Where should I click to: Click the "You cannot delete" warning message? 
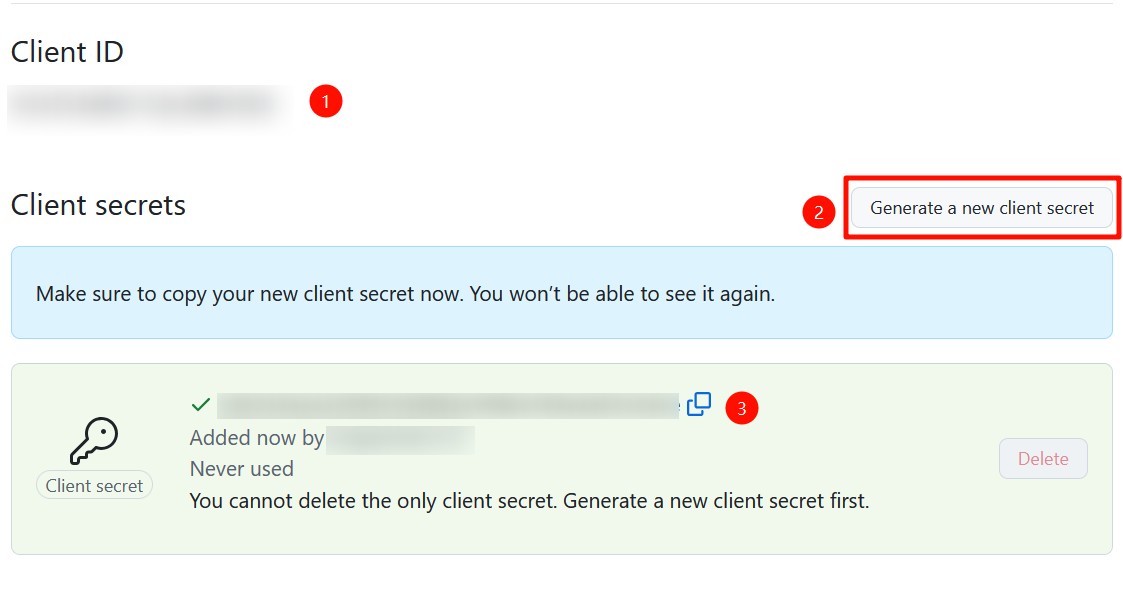point(529,501)
